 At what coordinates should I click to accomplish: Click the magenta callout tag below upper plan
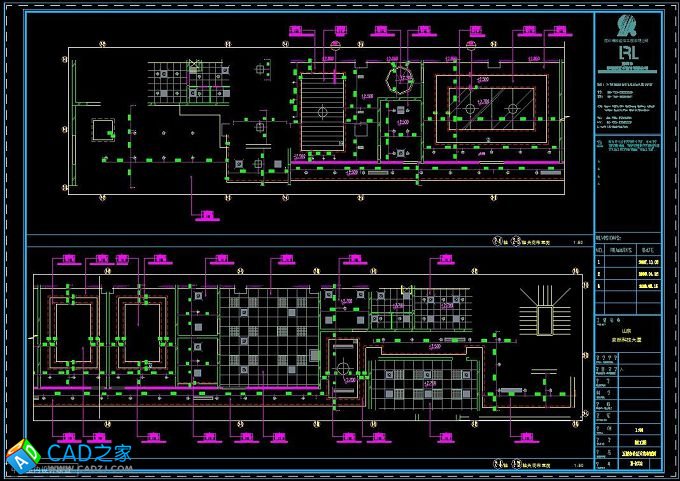207,213
